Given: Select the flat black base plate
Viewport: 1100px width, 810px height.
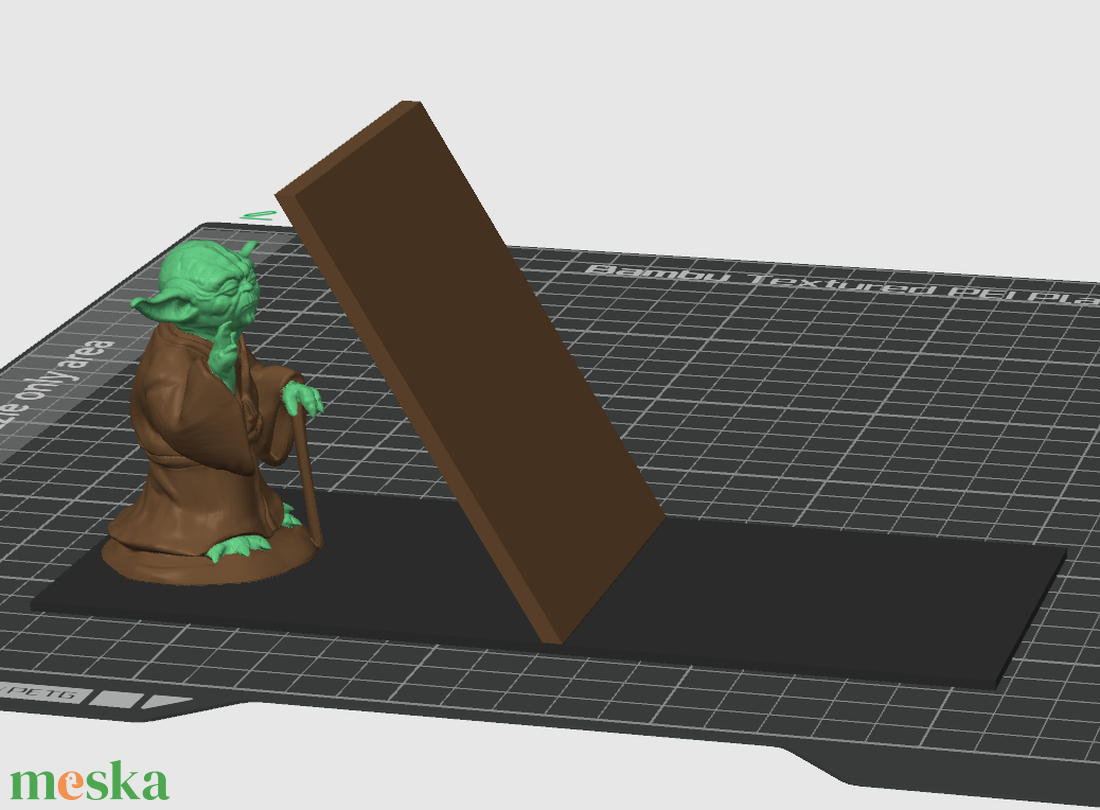Looking at the screenshot, I should pyautogui.click(x=800, y=600).
